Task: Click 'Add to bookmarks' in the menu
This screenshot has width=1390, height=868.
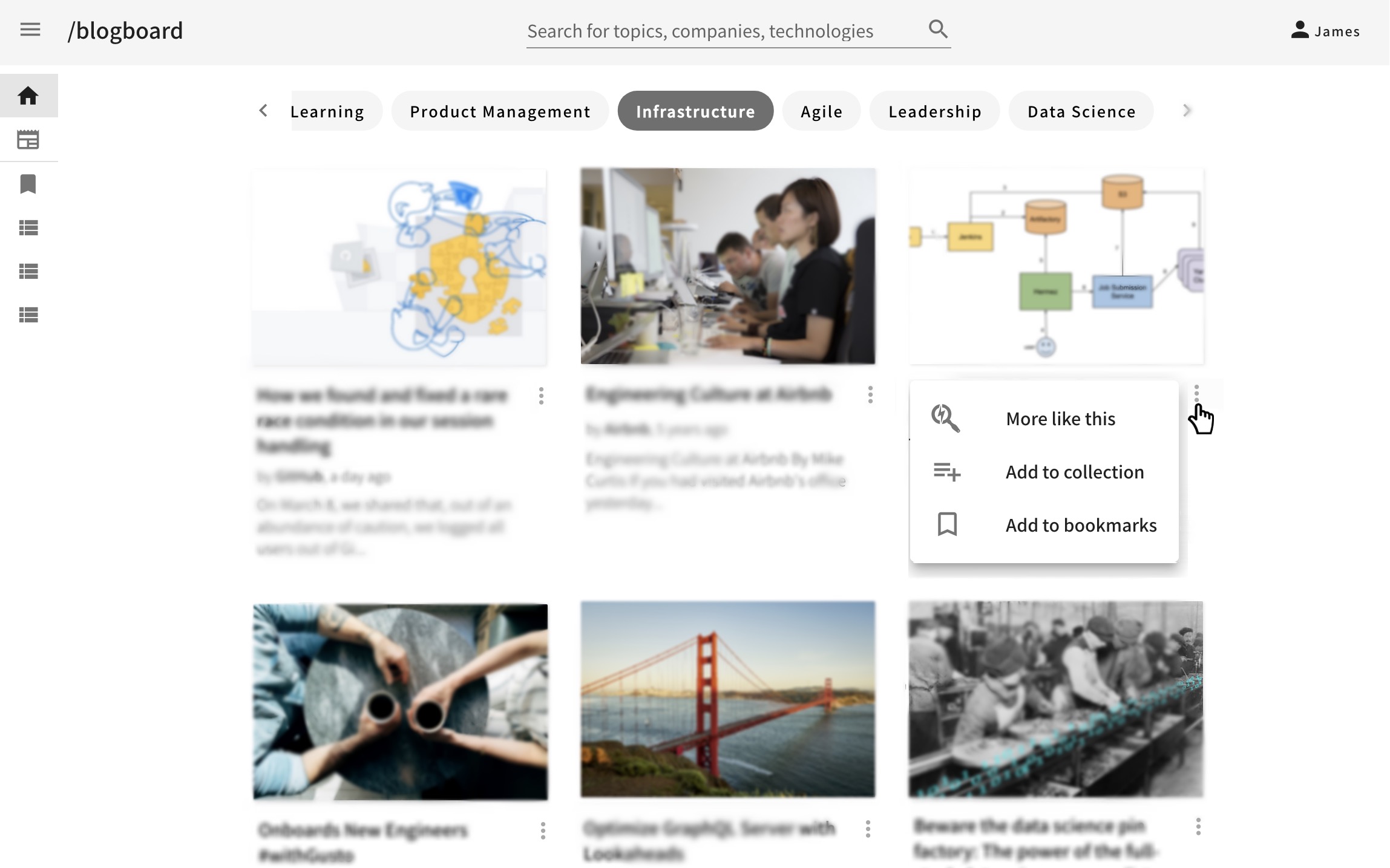Action: point(1081,525)
